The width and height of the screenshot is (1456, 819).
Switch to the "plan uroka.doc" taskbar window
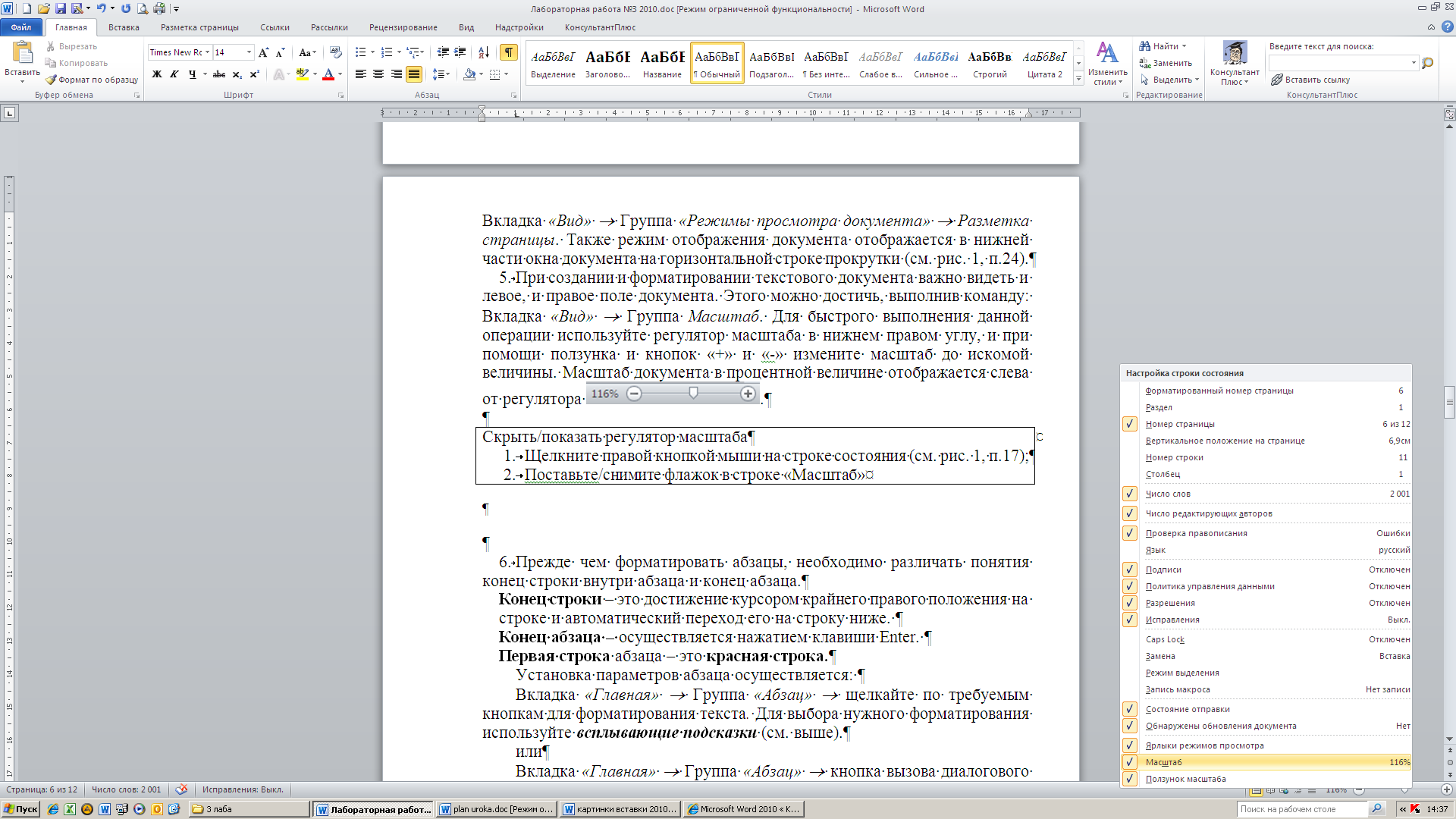coord(497,809)
